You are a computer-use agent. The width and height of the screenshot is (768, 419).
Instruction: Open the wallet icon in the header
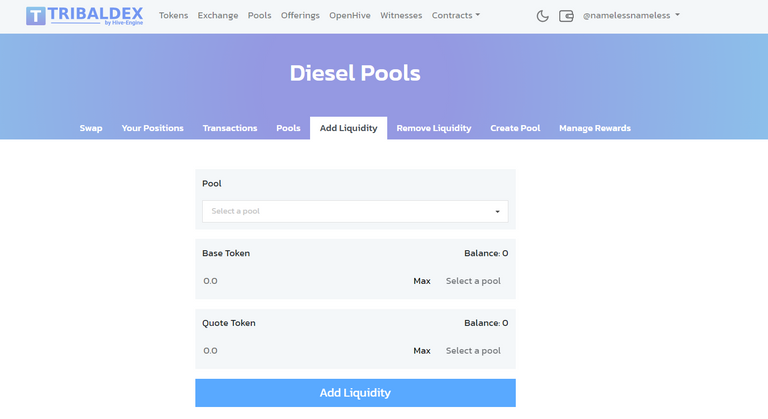(566, 16)
